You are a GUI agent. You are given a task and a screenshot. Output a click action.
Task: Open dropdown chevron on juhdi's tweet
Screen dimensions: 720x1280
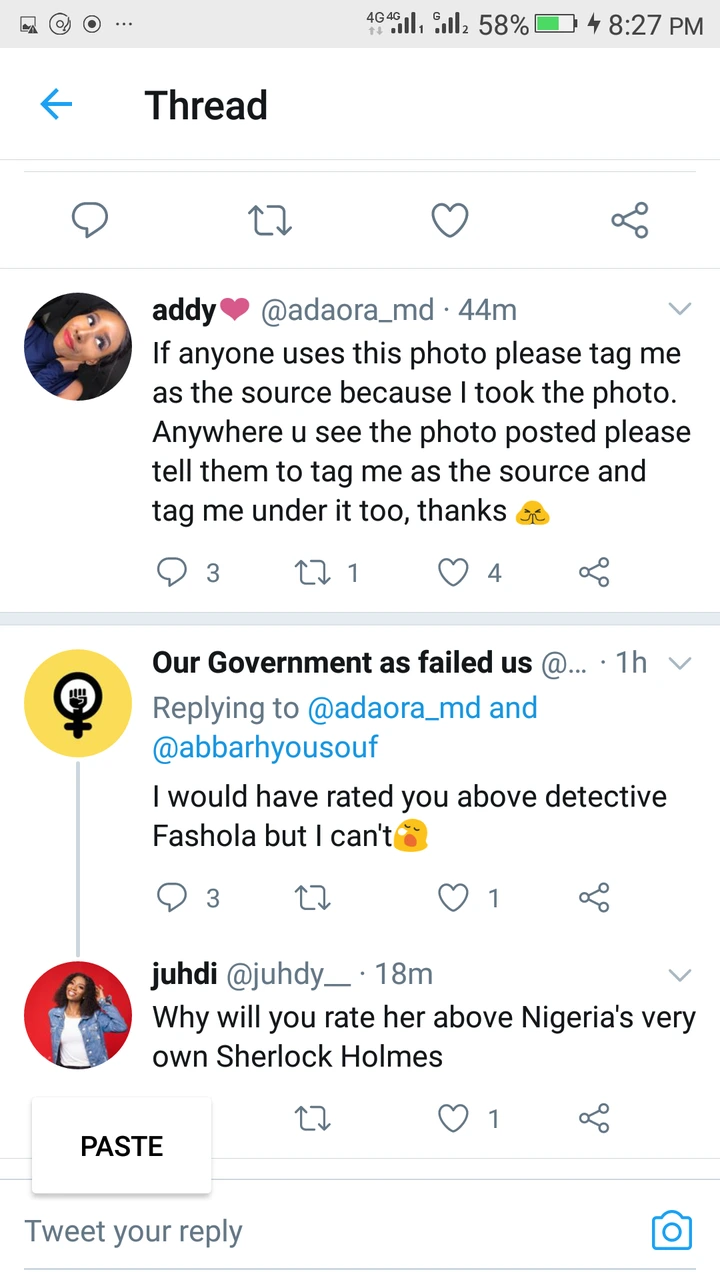click(x=680, y=975)
